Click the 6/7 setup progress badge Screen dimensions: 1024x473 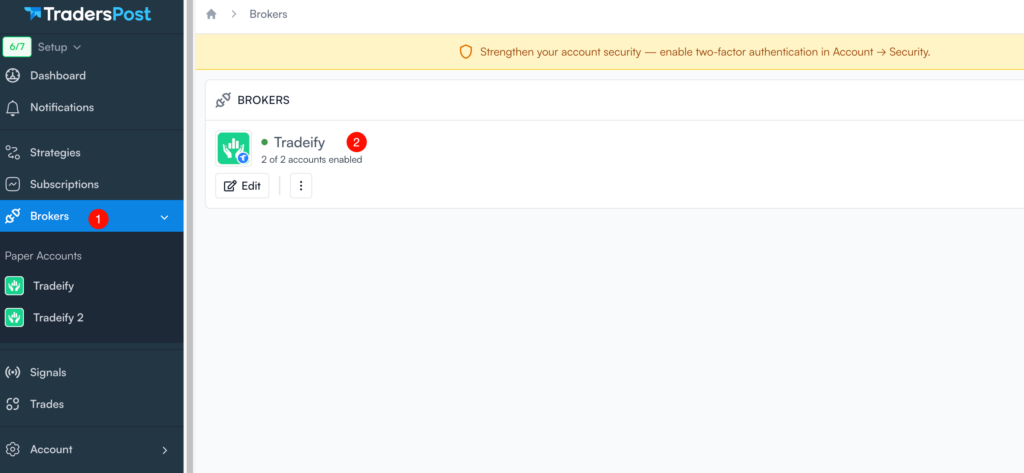[17, 47]
